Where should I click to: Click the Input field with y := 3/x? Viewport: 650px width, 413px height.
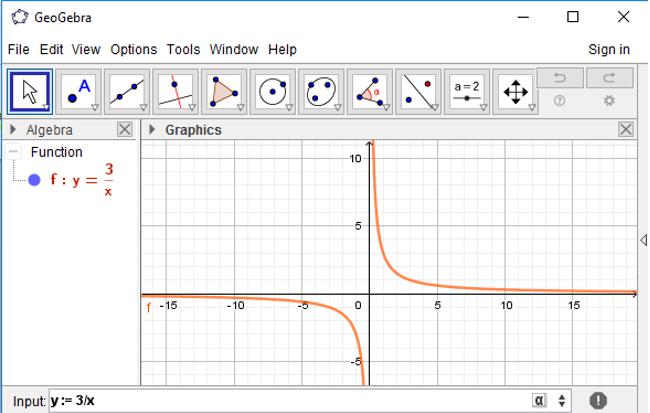[x=290, y=401]
